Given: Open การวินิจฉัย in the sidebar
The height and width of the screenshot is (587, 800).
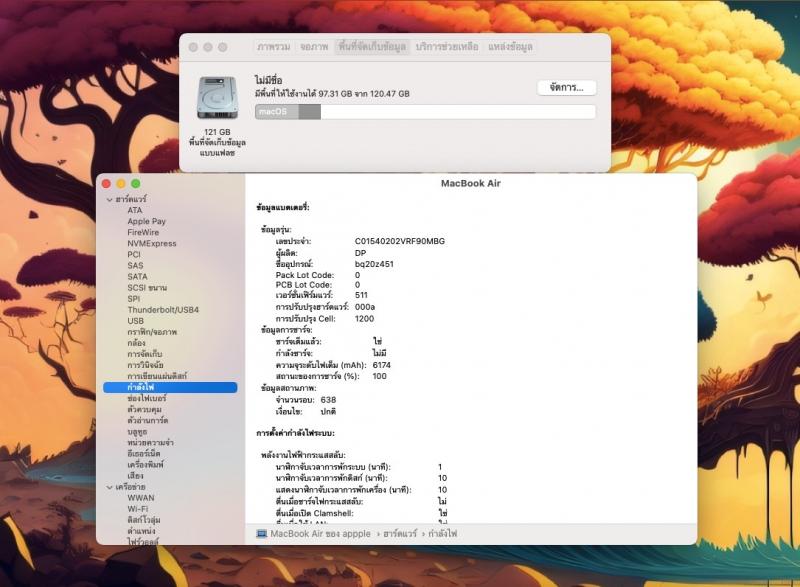Looking at the screenshot, I should pyautogui.click(x=145, y=365).
